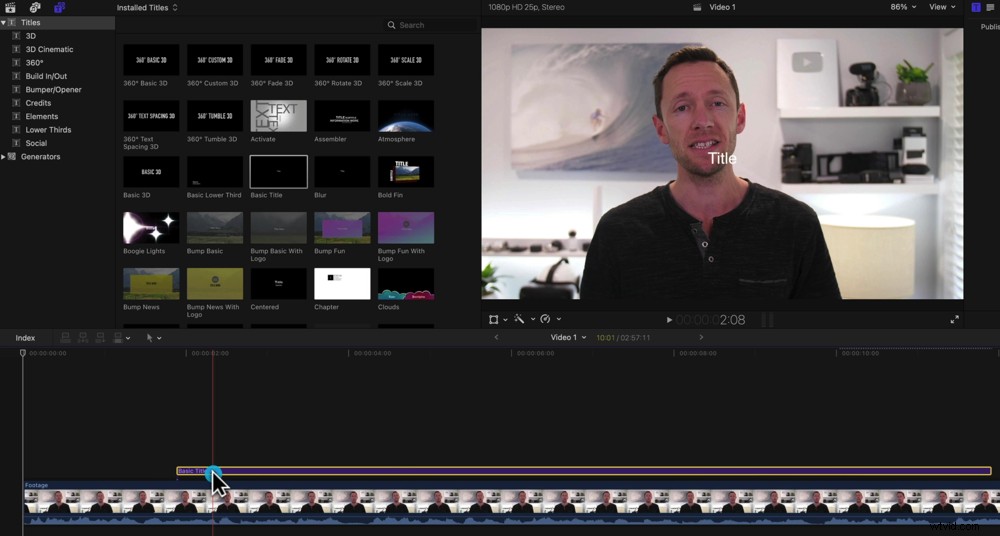1000x536 pixels.
Task: Select the Titles and Generators sidebar icon
Action: [59, 8]
